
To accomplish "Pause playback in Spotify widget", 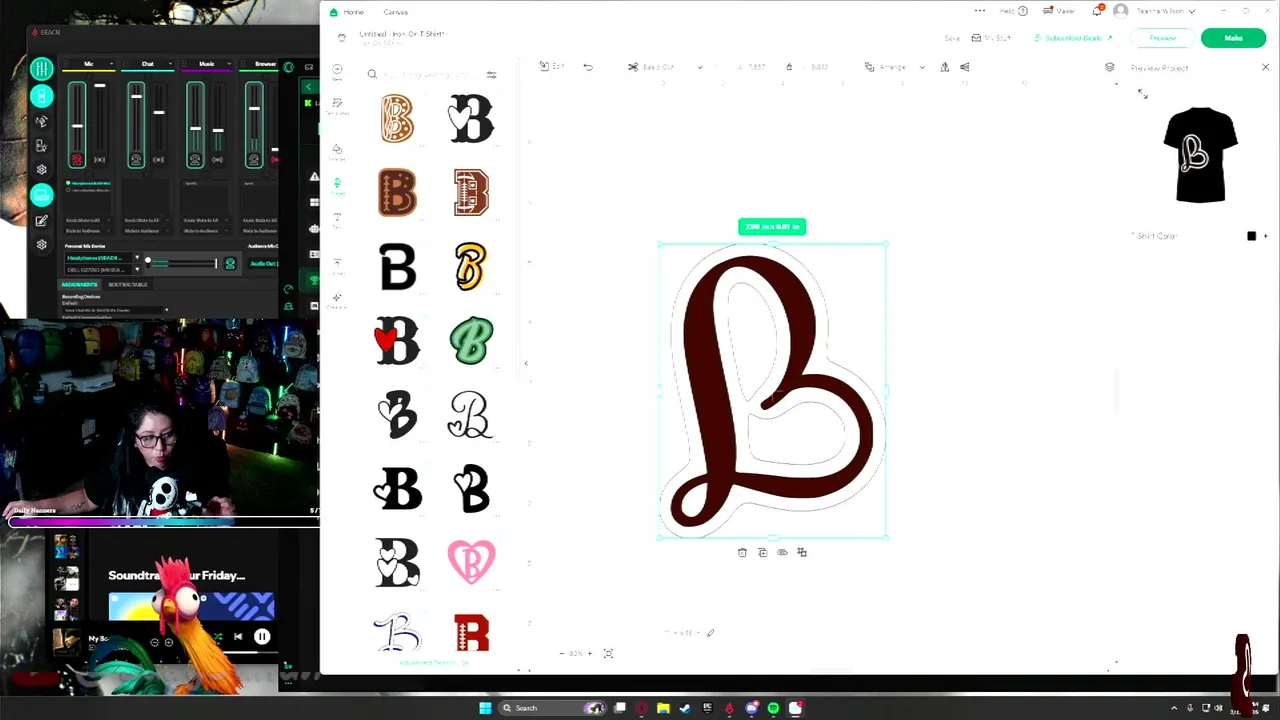I will pyautogui.click(x=261, y=636).
